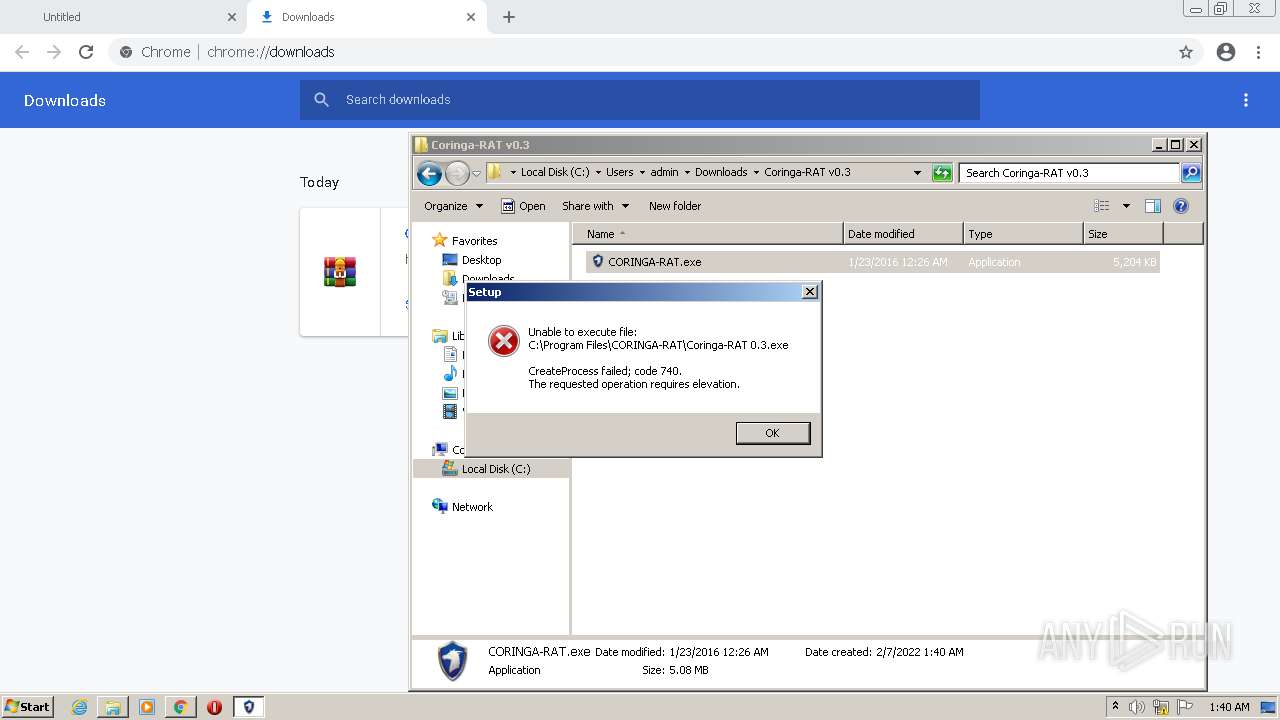Select Local Disk (C:) in address breadcrumb
1280x720 pixels.
(x=555, y=172)
